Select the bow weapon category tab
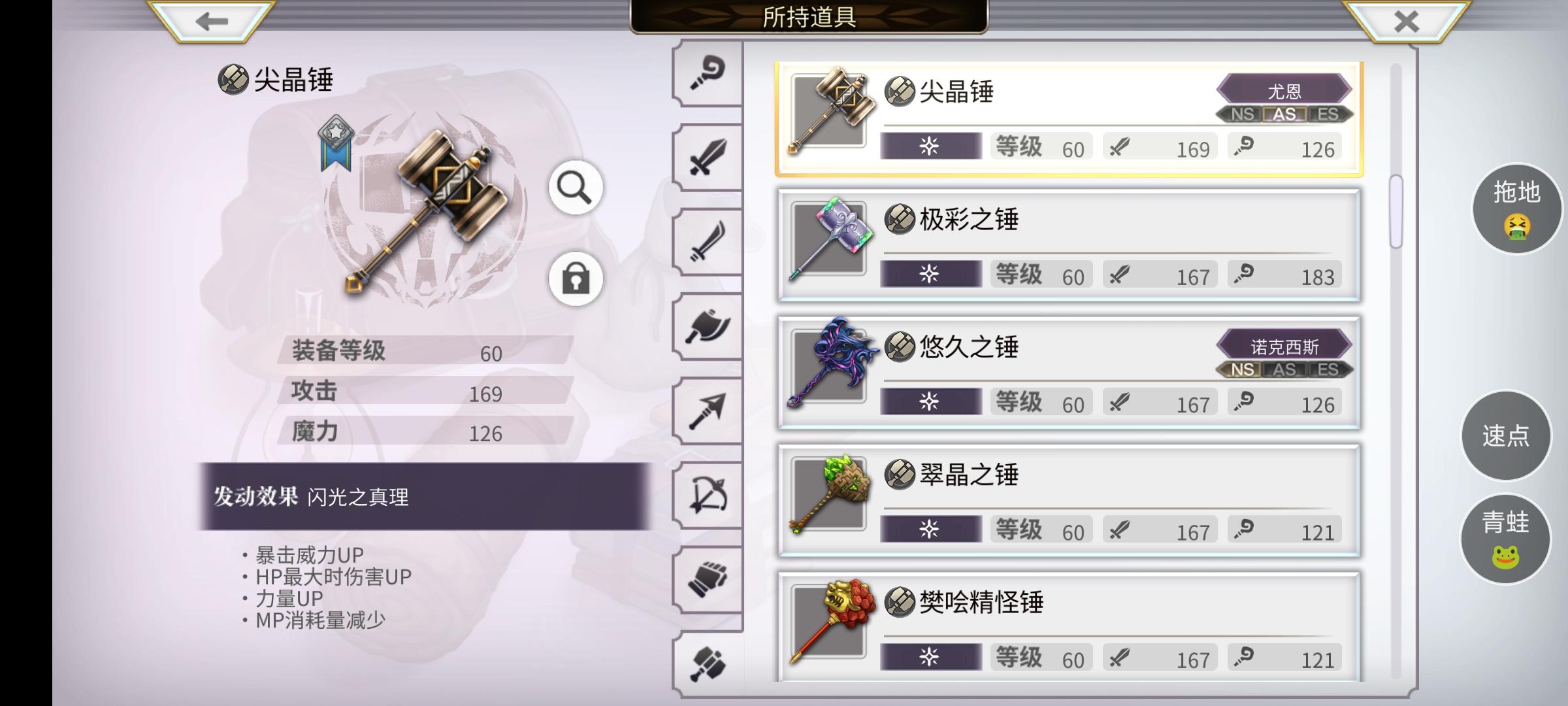The image size is (1568, 706). coord(708,496)
